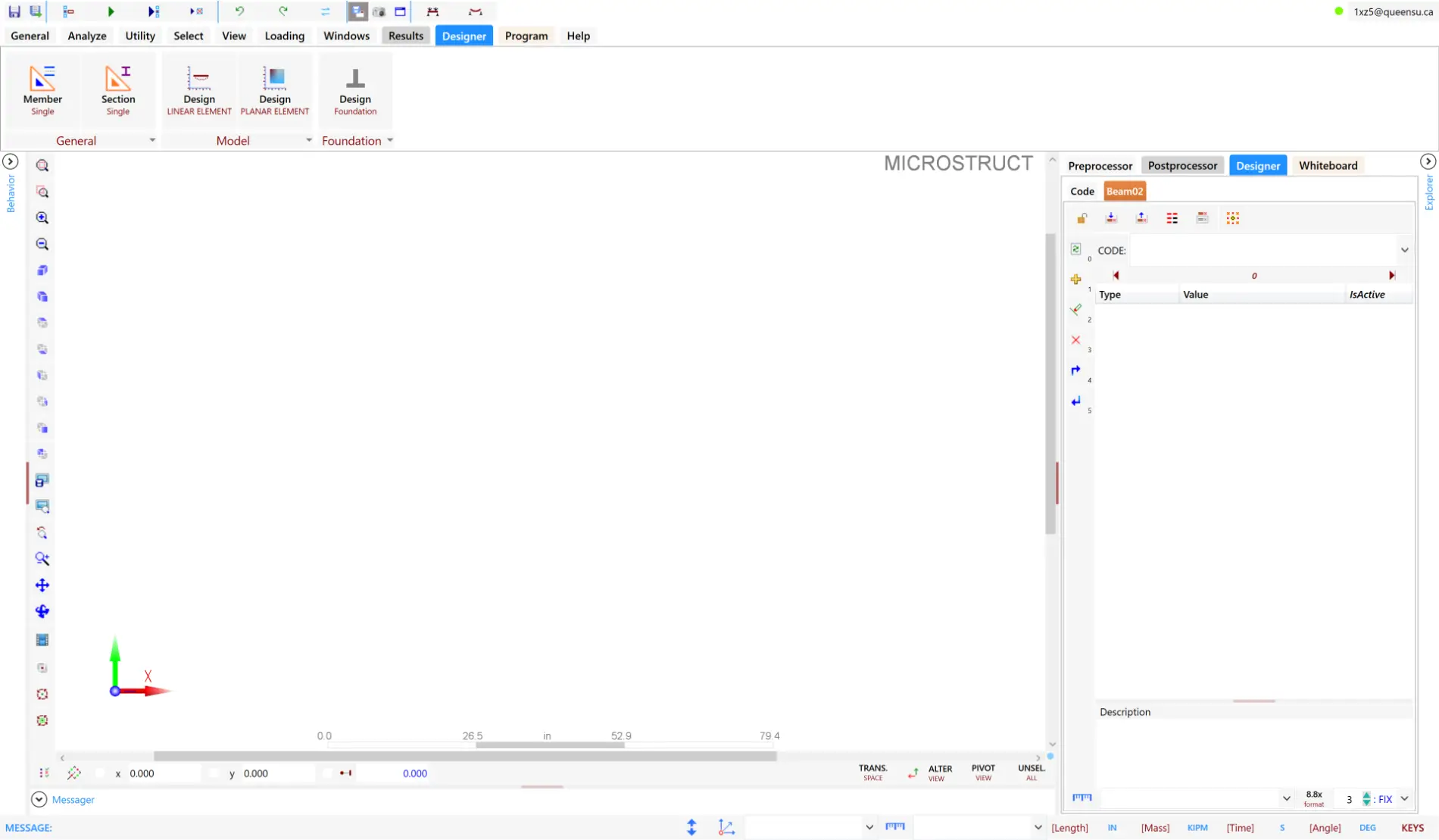
Task: Click the green Run play icon
Action: tap(111, 11)
